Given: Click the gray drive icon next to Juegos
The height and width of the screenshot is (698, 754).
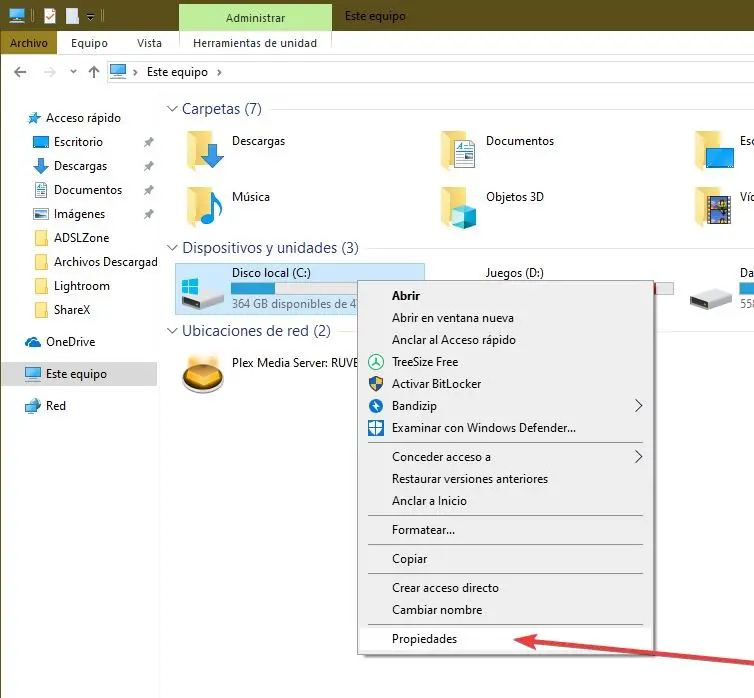Looking at the screenshot, I should [711, 299].
